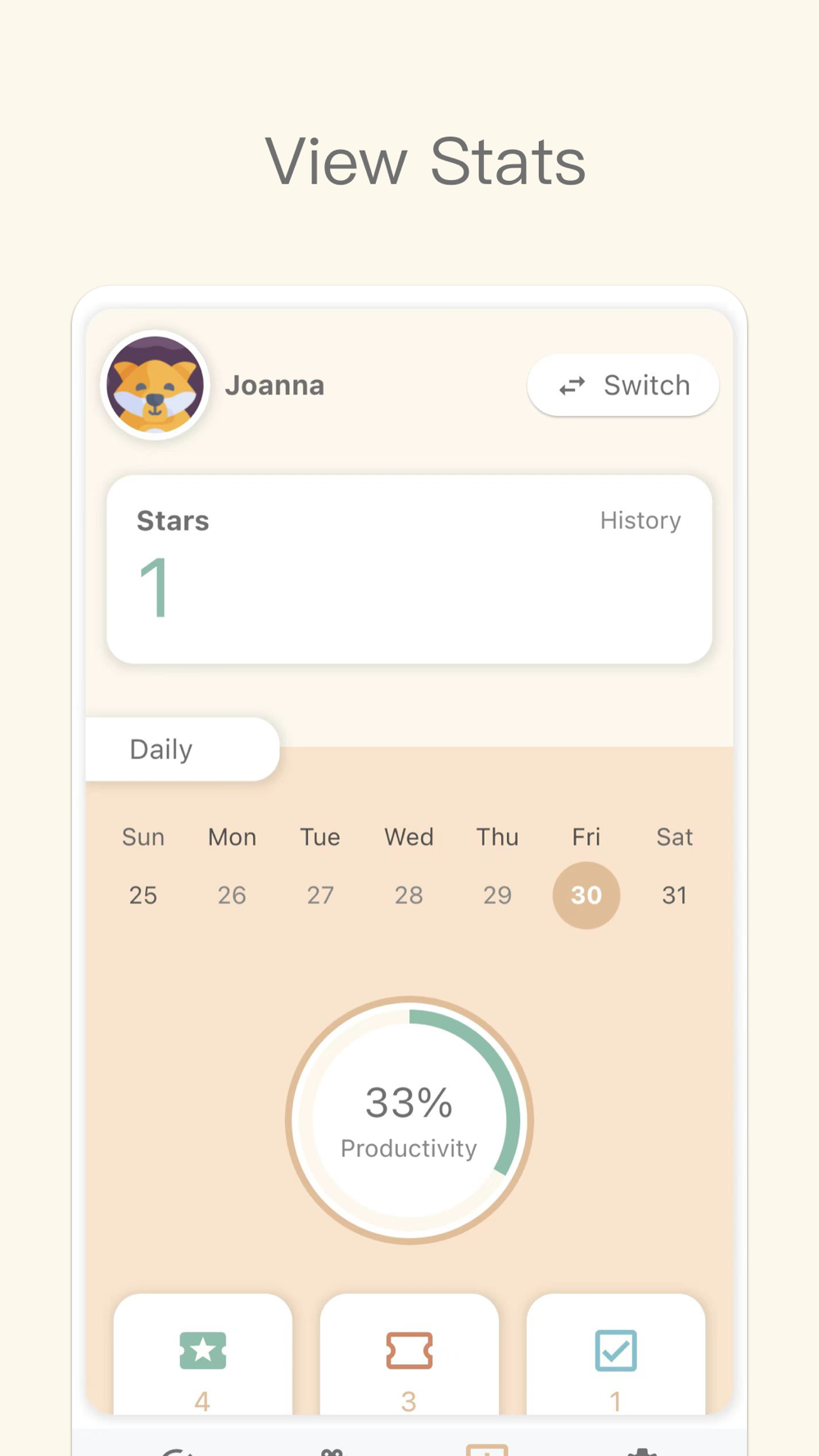Click the 33% Productivity progress ring
Viewport: 819px width, 1456px height.
click(x=409, y=1120)
